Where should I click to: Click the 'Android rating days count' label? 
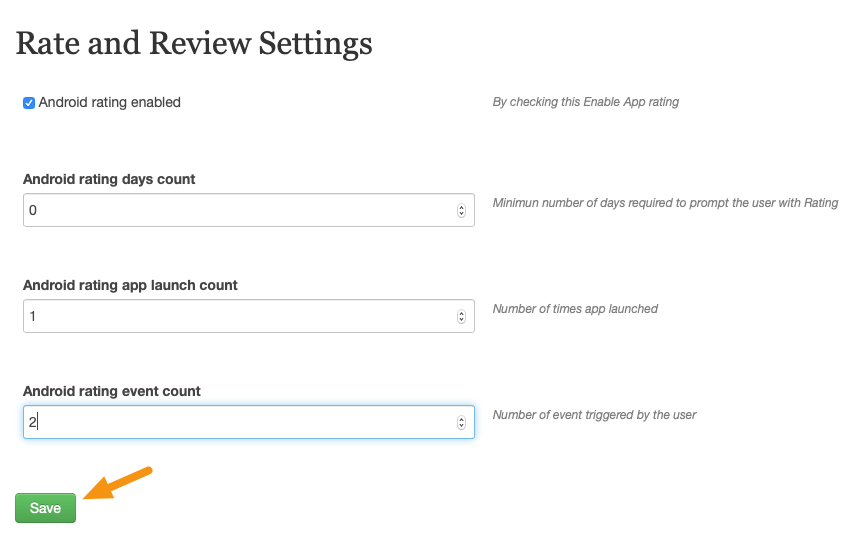[x=109, y=179]
